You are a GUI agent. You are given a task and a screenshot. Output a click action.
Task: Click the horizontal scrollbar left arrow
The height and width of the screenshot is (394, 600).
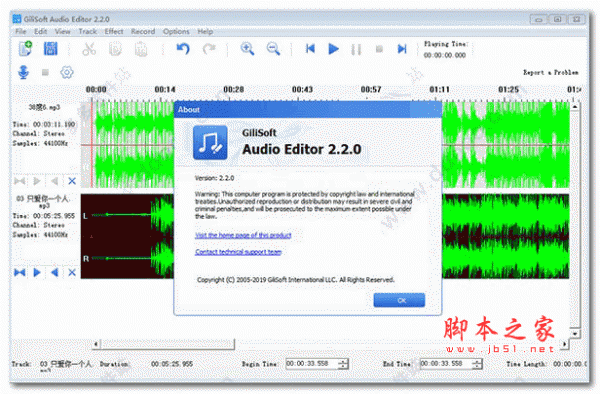point(96,344)
